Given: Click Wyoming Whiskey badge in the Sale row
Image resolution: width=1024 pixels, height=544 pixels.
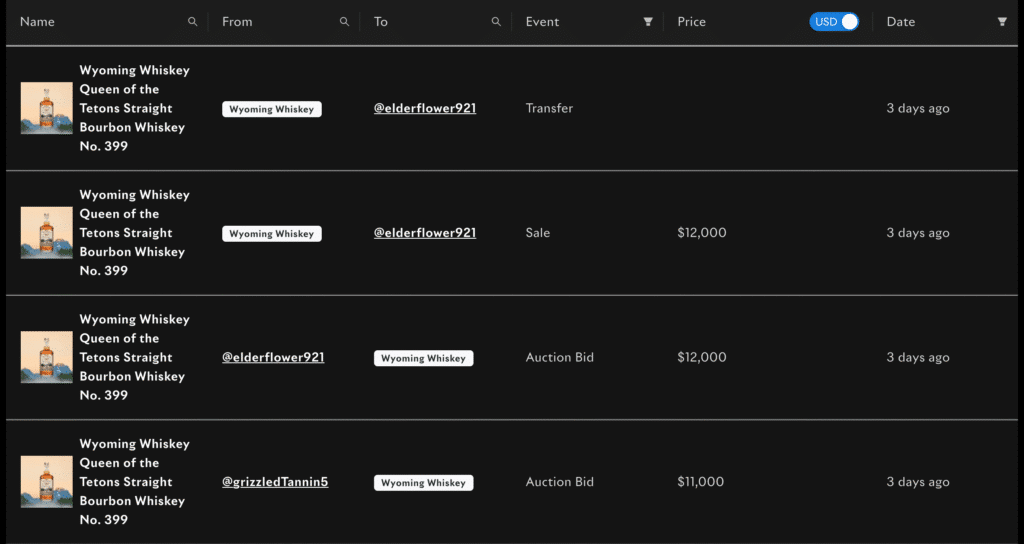Looking at the screenshot, I should point(272,234).
